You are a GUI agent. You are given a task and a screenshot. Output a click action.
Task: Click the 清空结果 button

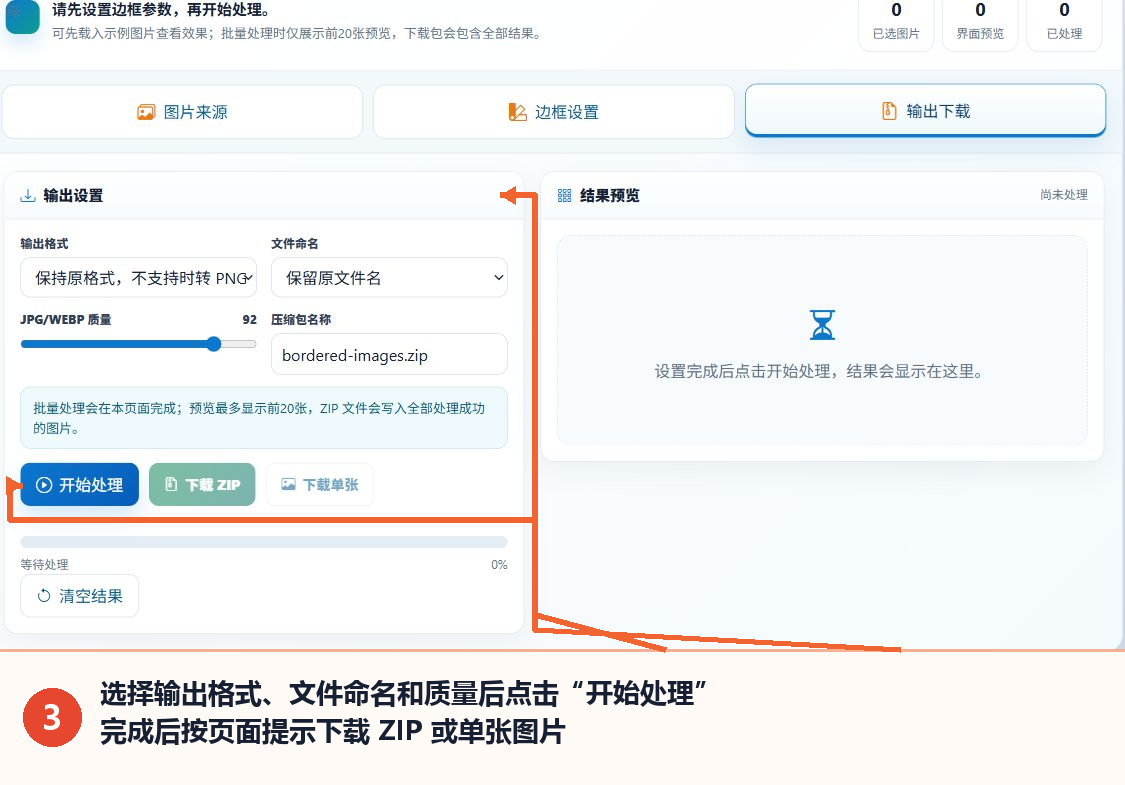pos(80,596)
